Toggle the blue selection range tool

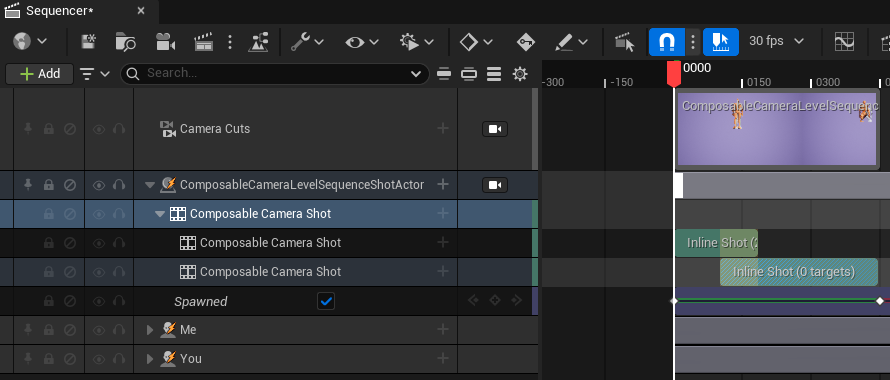point(721,41)
